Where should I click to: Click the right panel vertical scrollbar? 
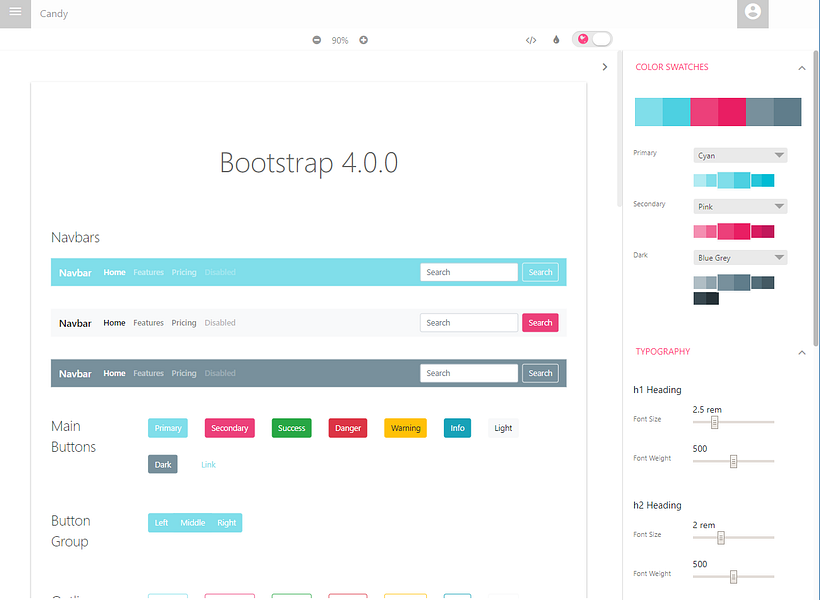815,199
